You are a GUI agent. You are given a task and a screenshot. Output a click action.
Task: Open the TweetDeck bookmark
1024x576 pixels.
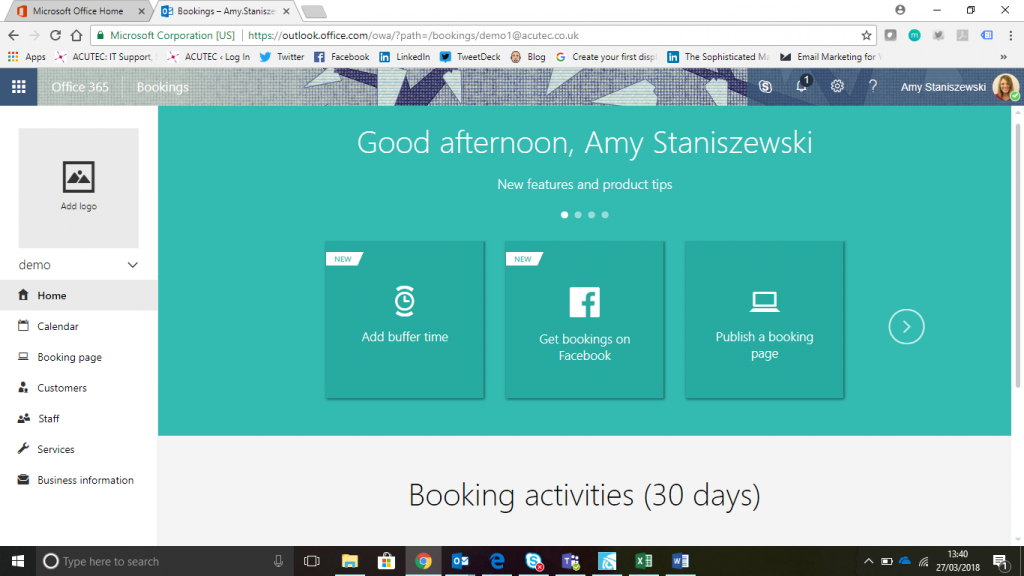[x=470, y=57]
